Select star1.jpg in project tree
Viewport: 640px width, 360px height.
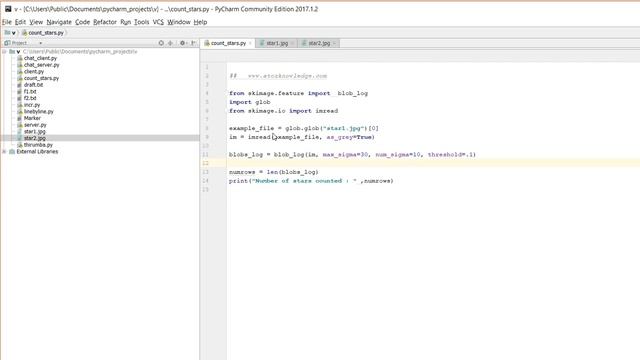(35, 132)
